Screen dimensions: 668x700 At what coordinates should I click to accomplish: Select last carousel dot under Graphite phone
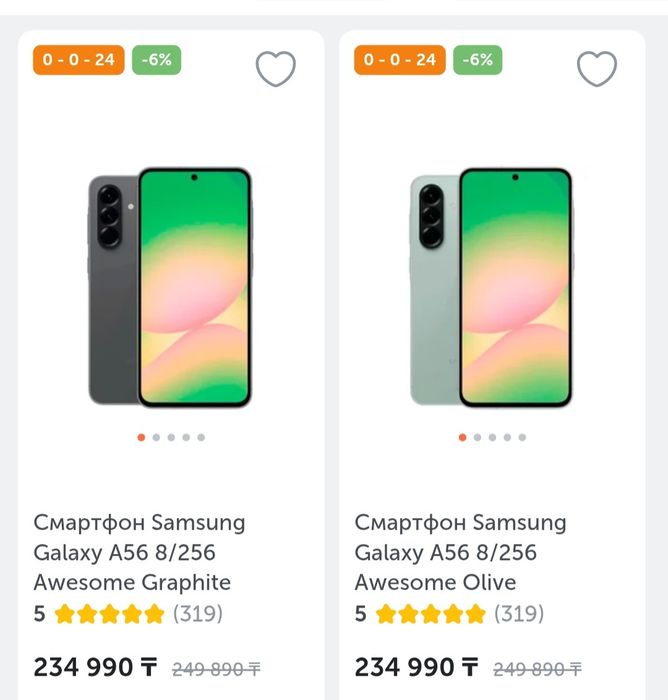tap(201, 437)
